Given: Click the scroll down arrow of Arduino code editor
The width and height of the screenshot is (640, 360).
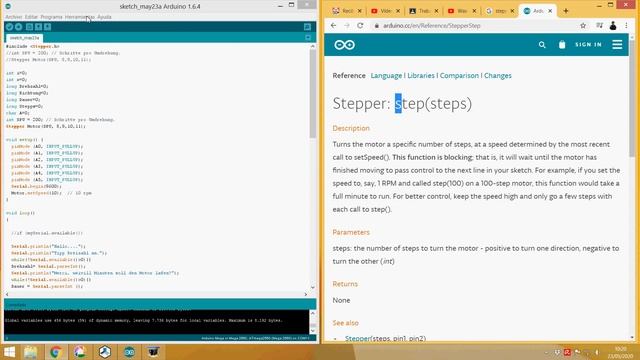Looking at the screenshot, I should click(x=313, y=287).
